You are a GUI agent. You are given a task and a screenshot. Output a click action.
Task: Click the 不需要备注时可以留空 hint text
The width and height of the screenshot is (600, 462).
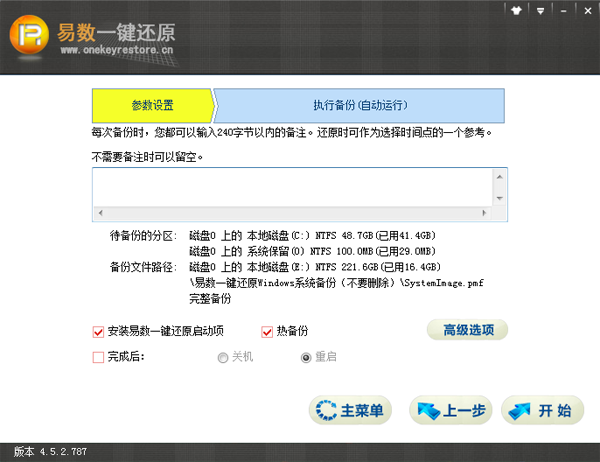(147, 157)
